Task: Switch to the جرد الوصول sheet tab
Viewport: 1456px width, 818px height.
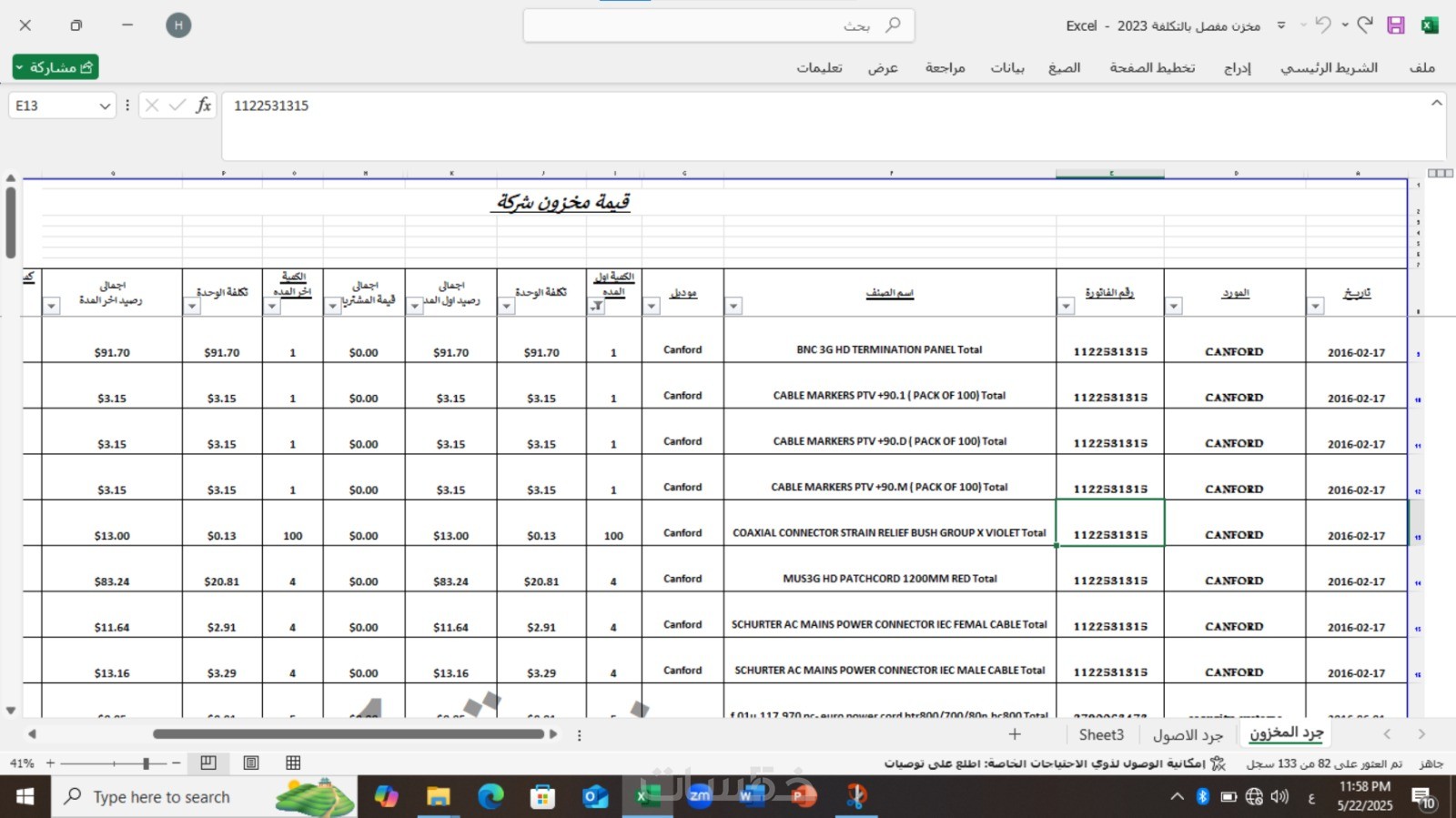Action: pyautogui.click(x=1188, y=735)
